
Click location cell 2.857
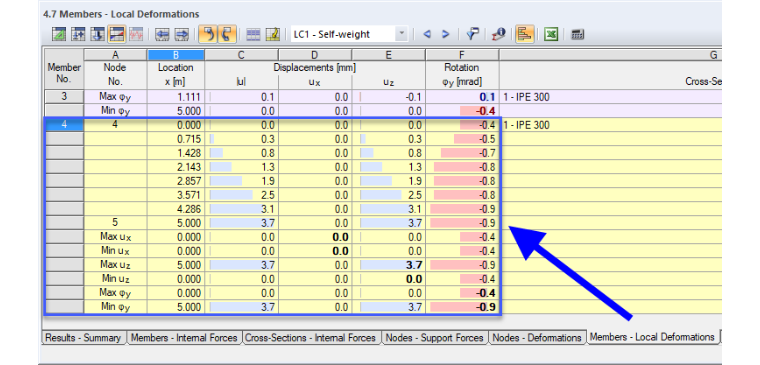pyautogui.click(x=176, y=181)
